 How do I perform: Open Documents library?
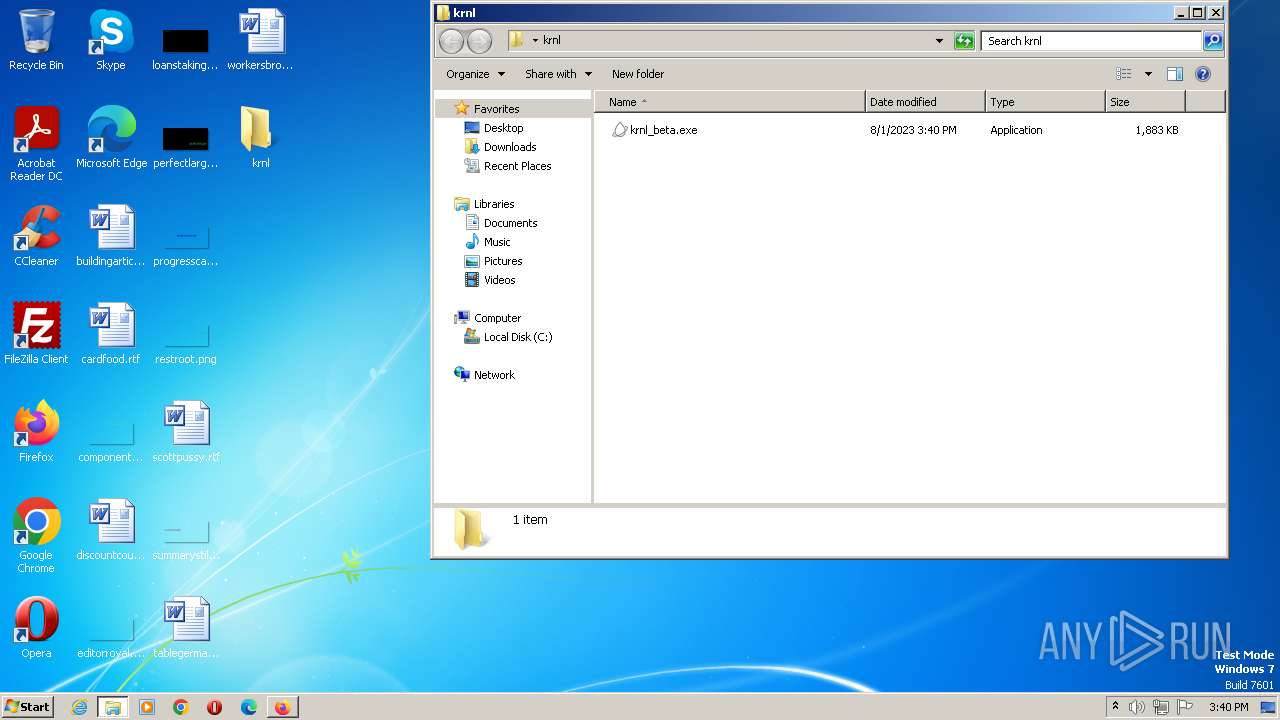tap(501, 223)
